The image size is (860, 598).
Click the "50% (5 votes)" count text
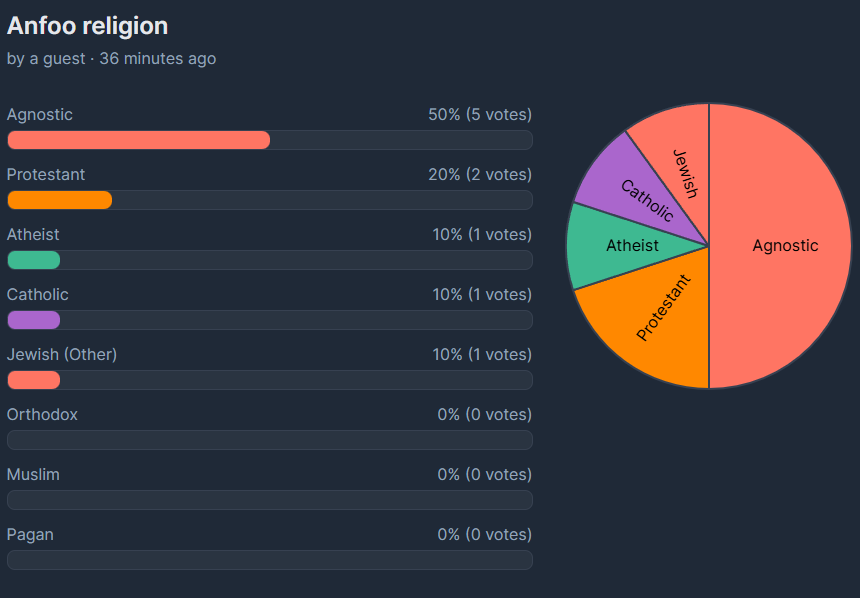[480, 115]
